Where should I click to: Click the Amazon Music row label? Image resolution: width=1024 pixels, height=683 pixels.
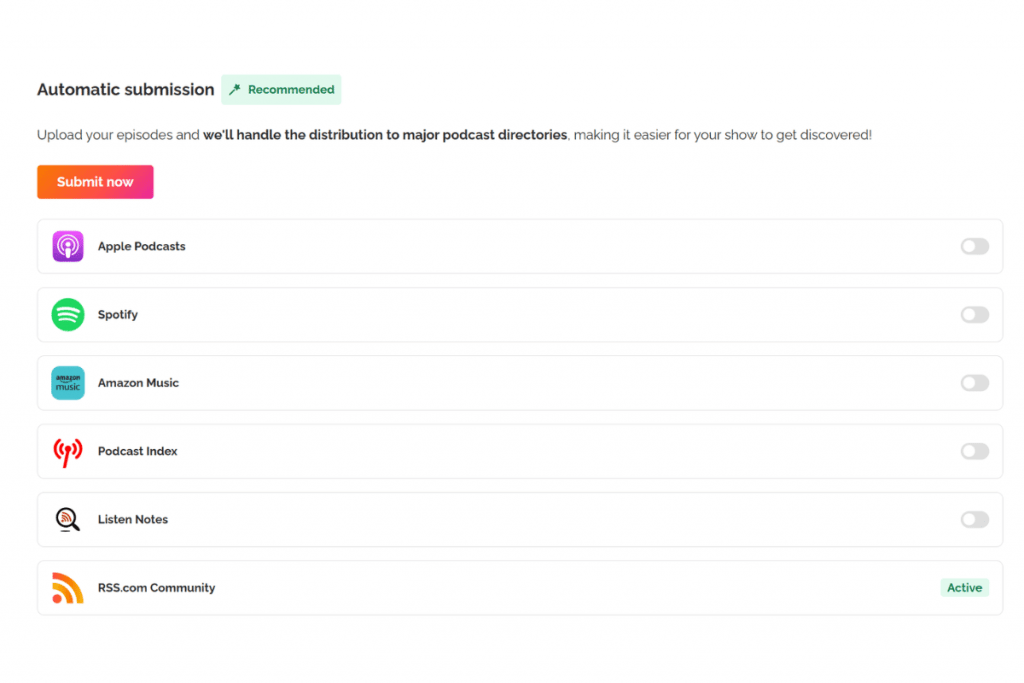[x=138, y=383]
